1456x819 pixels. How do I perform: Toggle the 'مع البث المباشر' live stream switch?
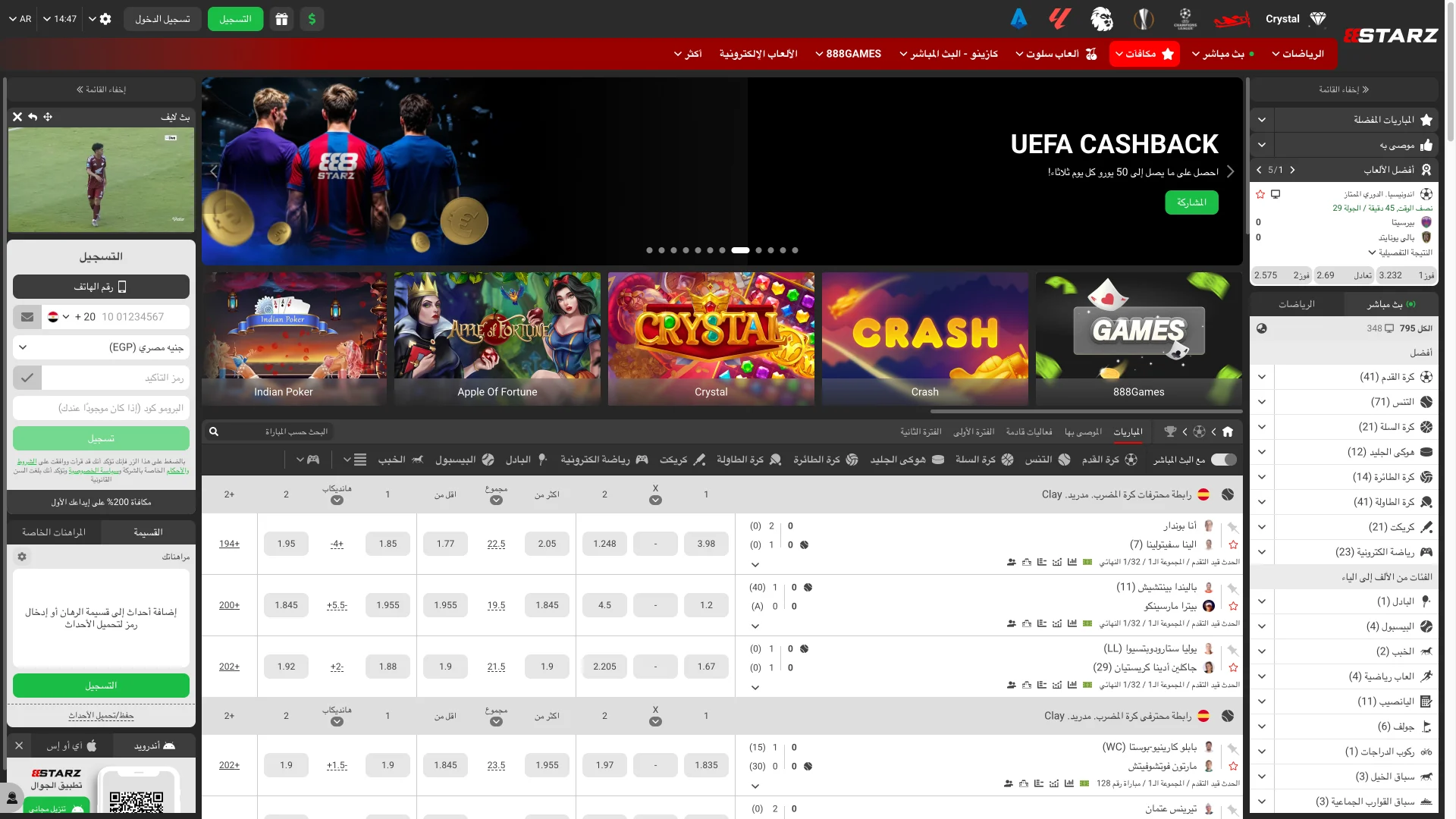point(1224,460)
